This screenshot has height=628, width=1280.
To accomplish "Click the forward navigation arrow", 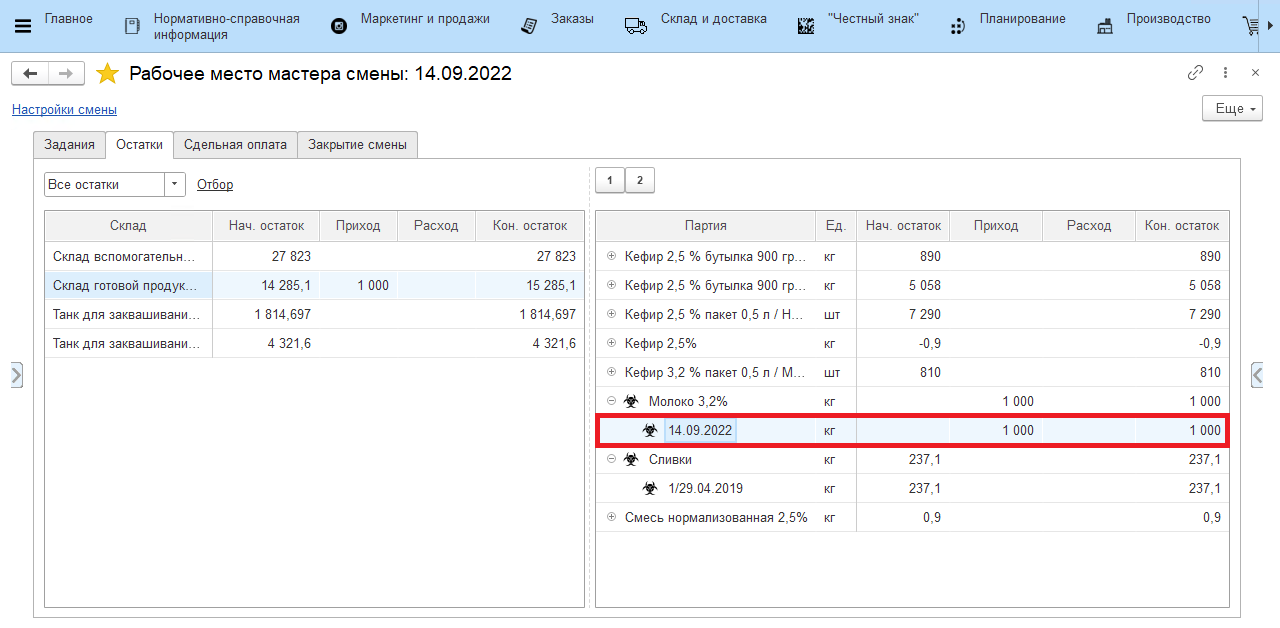I will 65,74.
